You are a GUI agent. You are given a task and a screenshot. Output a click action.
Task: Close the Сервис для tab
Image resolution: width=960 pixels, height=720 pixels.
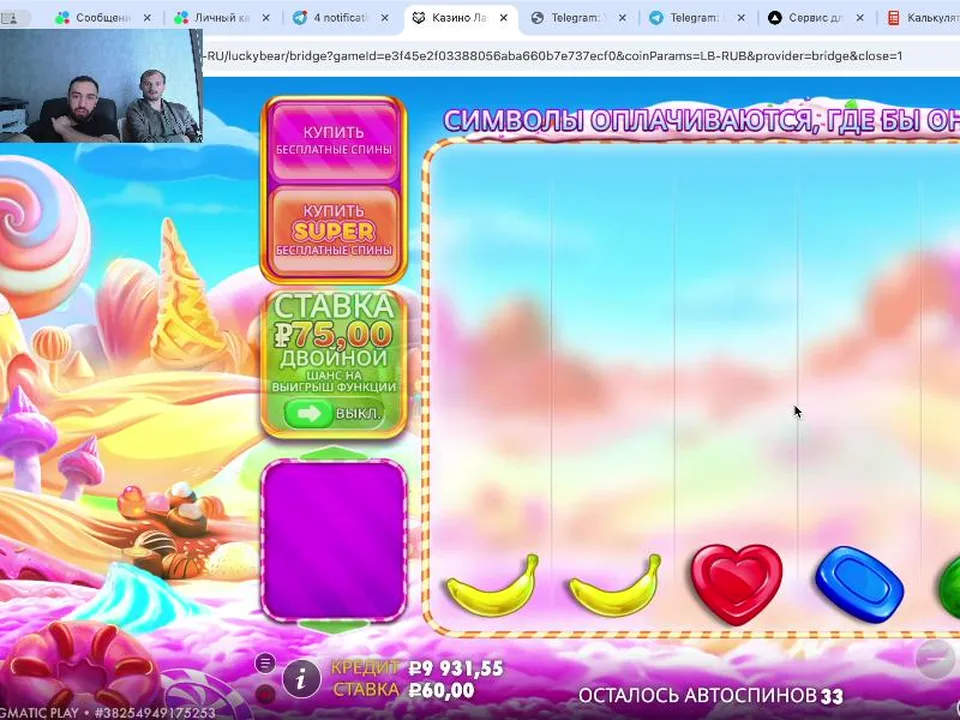(860, 18)
